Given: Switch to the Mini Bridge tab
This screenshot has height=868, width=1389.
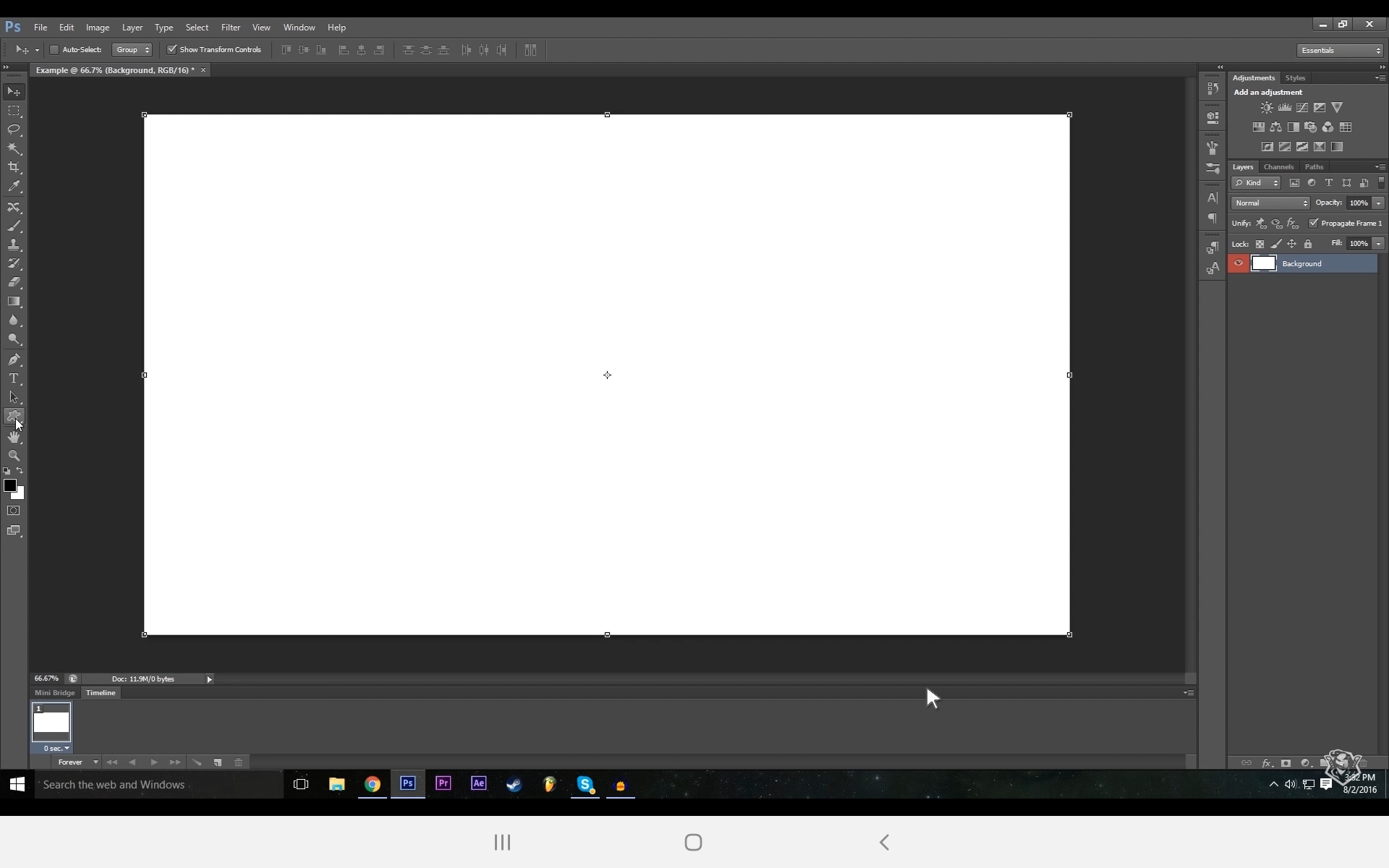Looking at the screenshot, I should [55, 693].
